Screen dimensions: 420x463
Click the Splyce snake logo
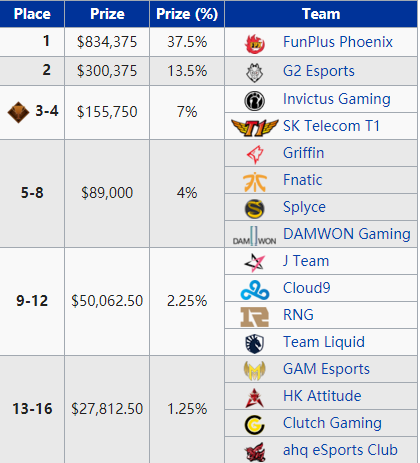[255, 209]
